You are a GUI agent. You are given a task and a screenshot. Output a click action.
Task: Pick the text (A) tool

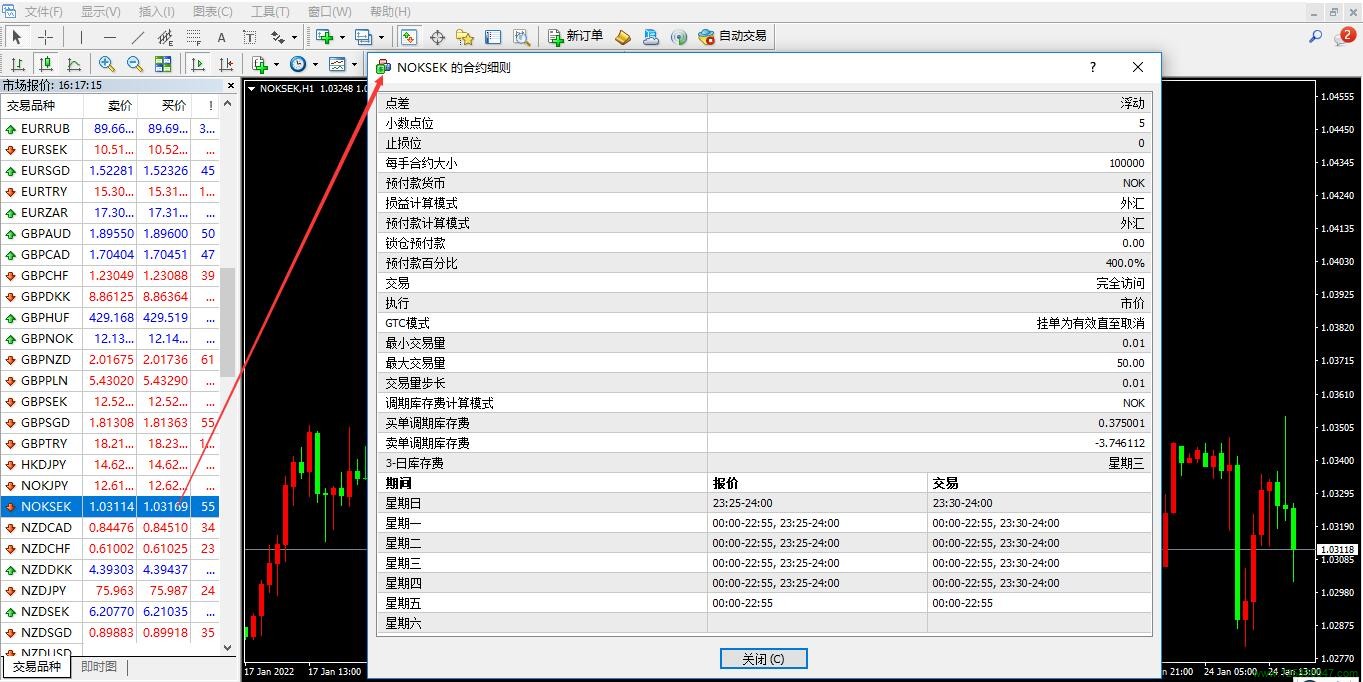click(221, 37)
